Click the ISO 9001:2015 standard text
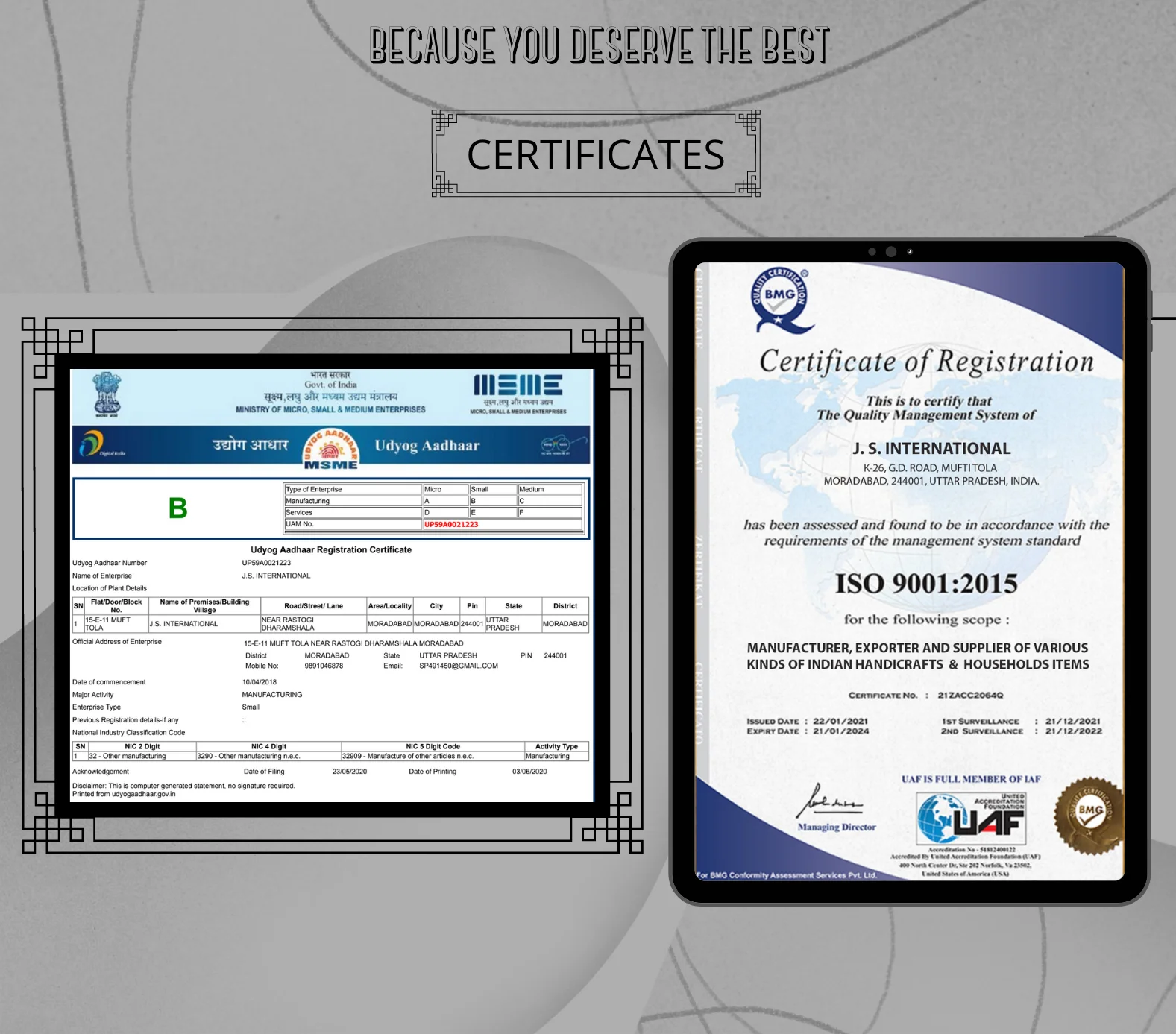1176x1034 pixels. [926, 583]
